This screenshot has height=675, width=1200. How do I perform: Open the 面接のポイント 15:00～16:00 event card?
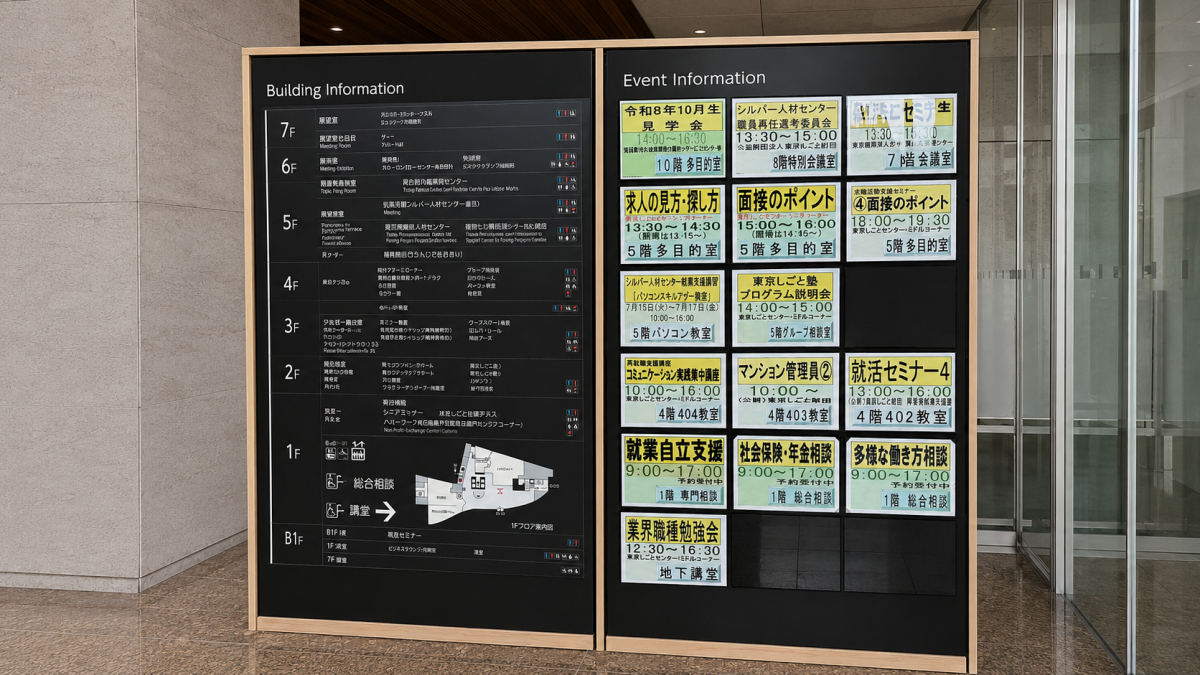click(x=785, y=222)
